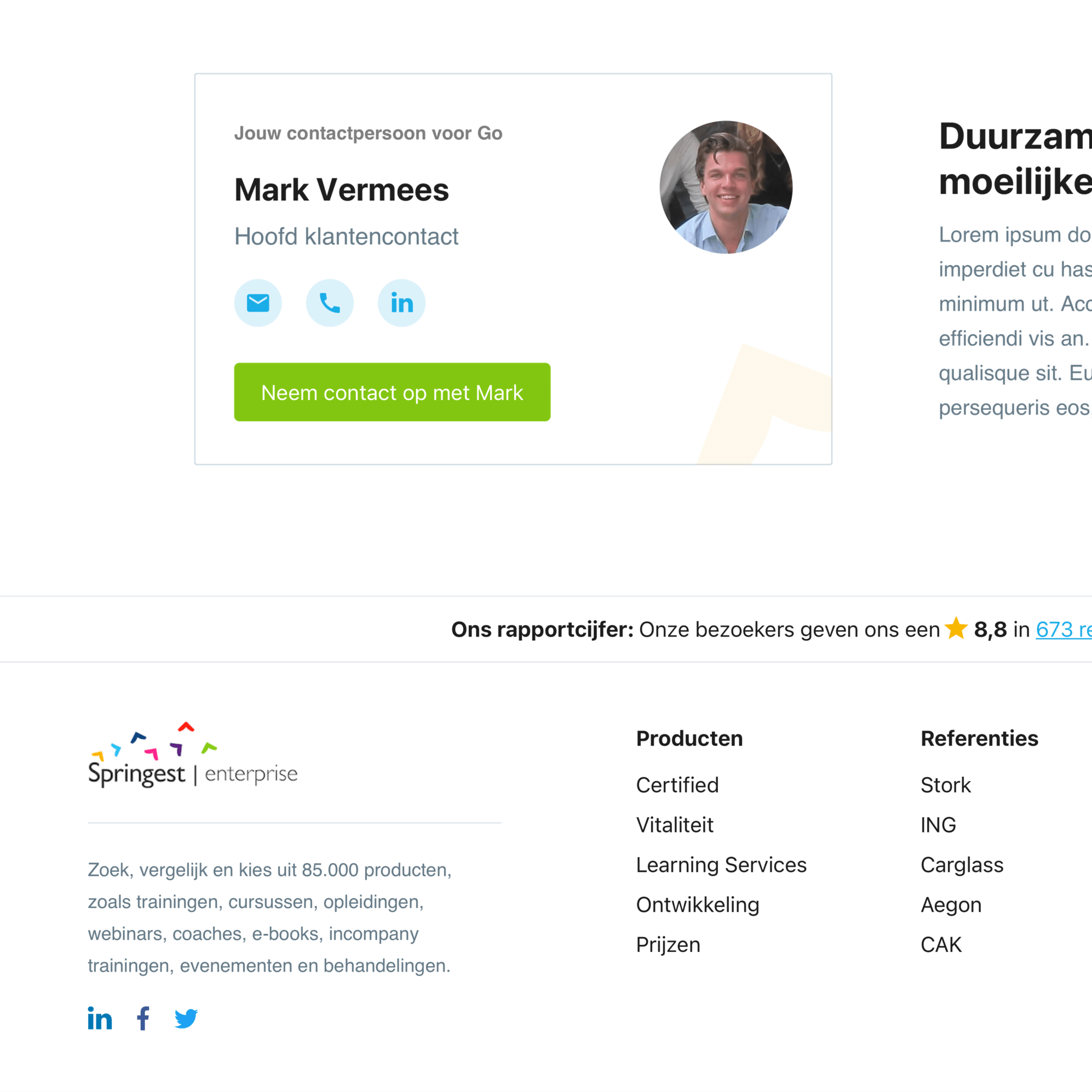
Task: Open the Prijzen link
Action: 668,945
